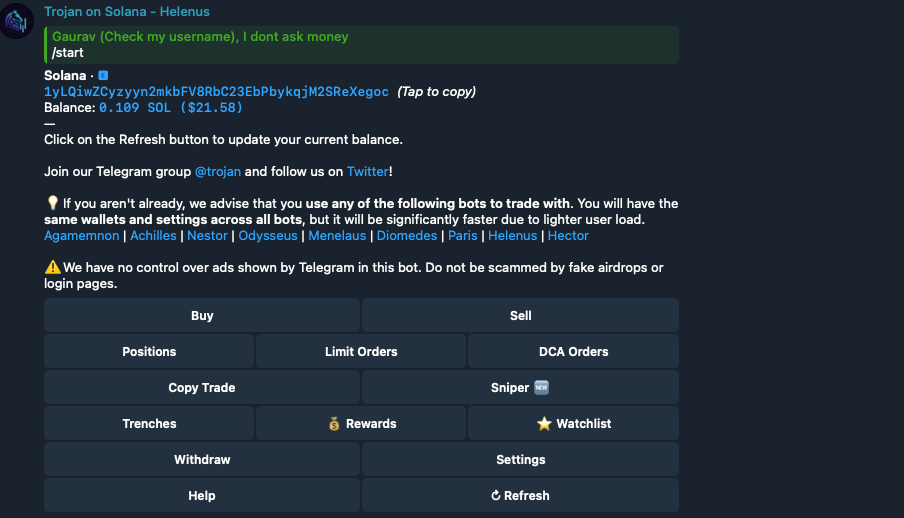Image resolution: width=904 pixels, height=518 pixels.
Task: Open DCA Orders
Action: click(x=573, y=351)
